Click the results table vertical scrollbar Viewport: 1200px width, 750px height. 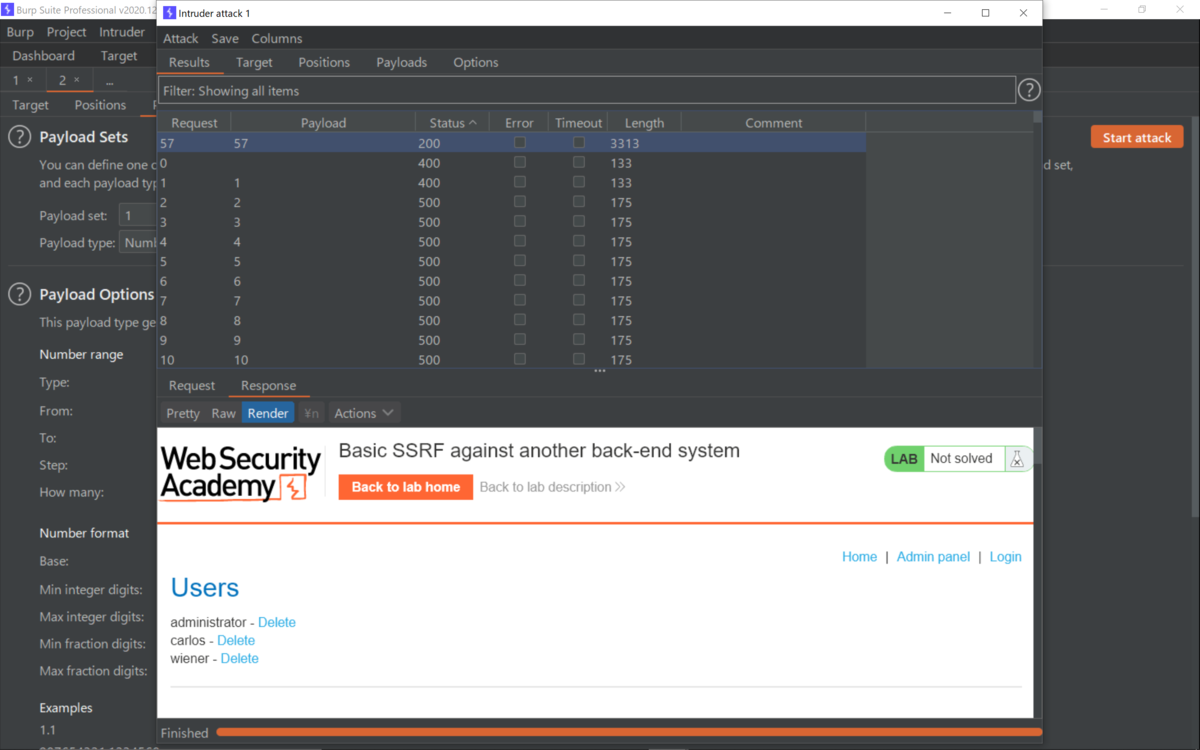pyautogui.click(x=1038, y=240)
